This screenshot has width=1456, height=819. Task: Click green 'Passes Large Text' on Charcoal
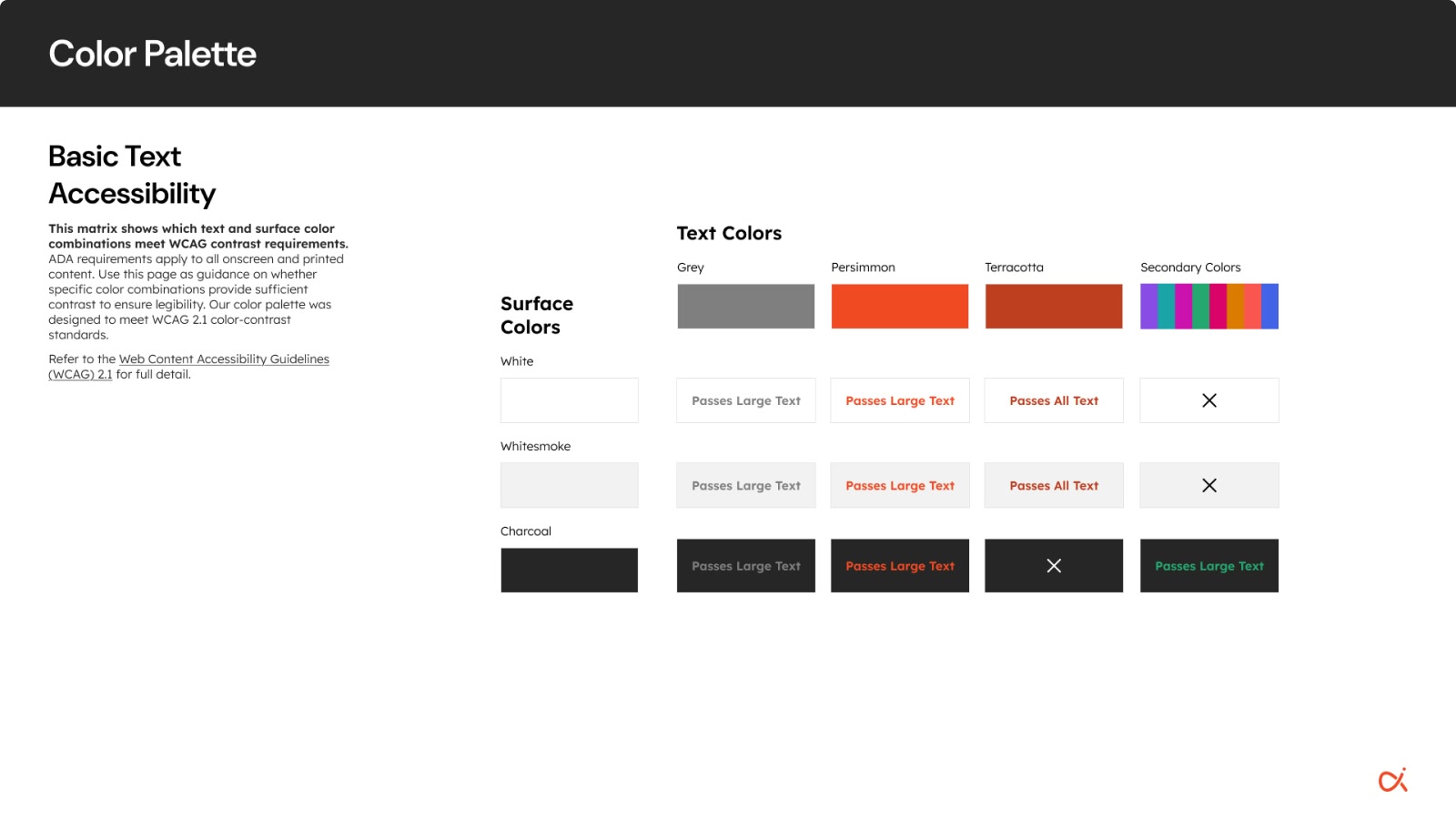tap(1209, 566)
